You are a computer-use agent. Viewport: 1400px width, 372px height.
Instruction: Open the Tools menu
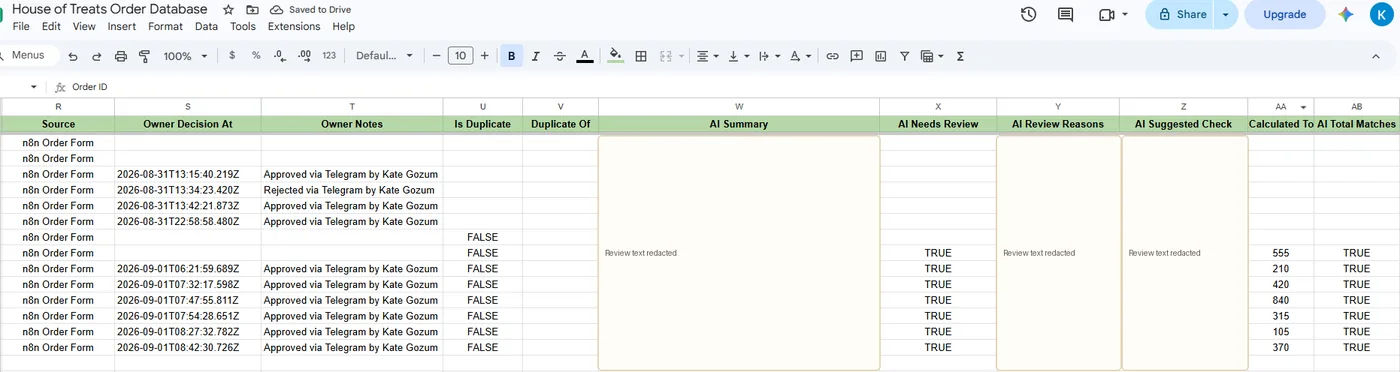(x=243, y=27)
